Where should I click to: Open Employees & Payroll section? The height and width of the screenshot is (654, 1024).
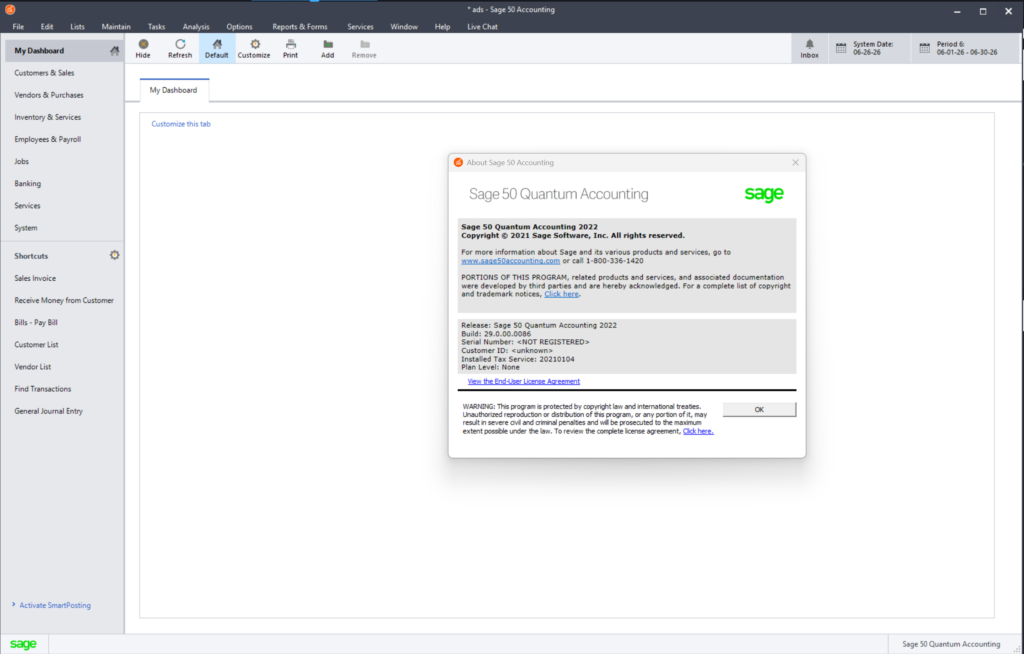48,140
